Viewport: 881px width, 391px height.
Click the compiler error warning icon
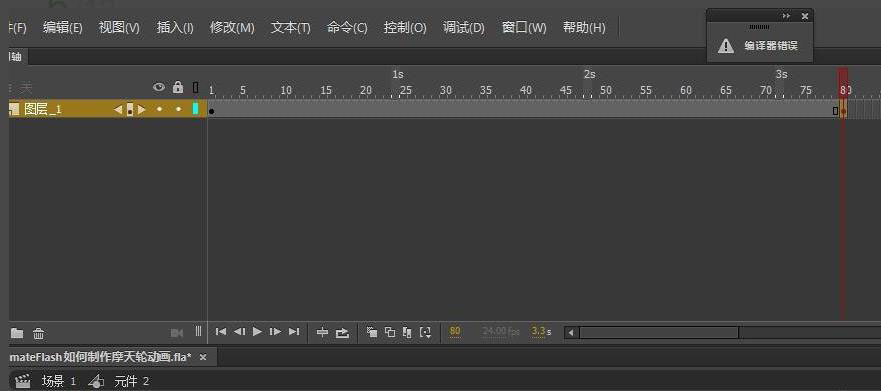[x=726, y=46]
